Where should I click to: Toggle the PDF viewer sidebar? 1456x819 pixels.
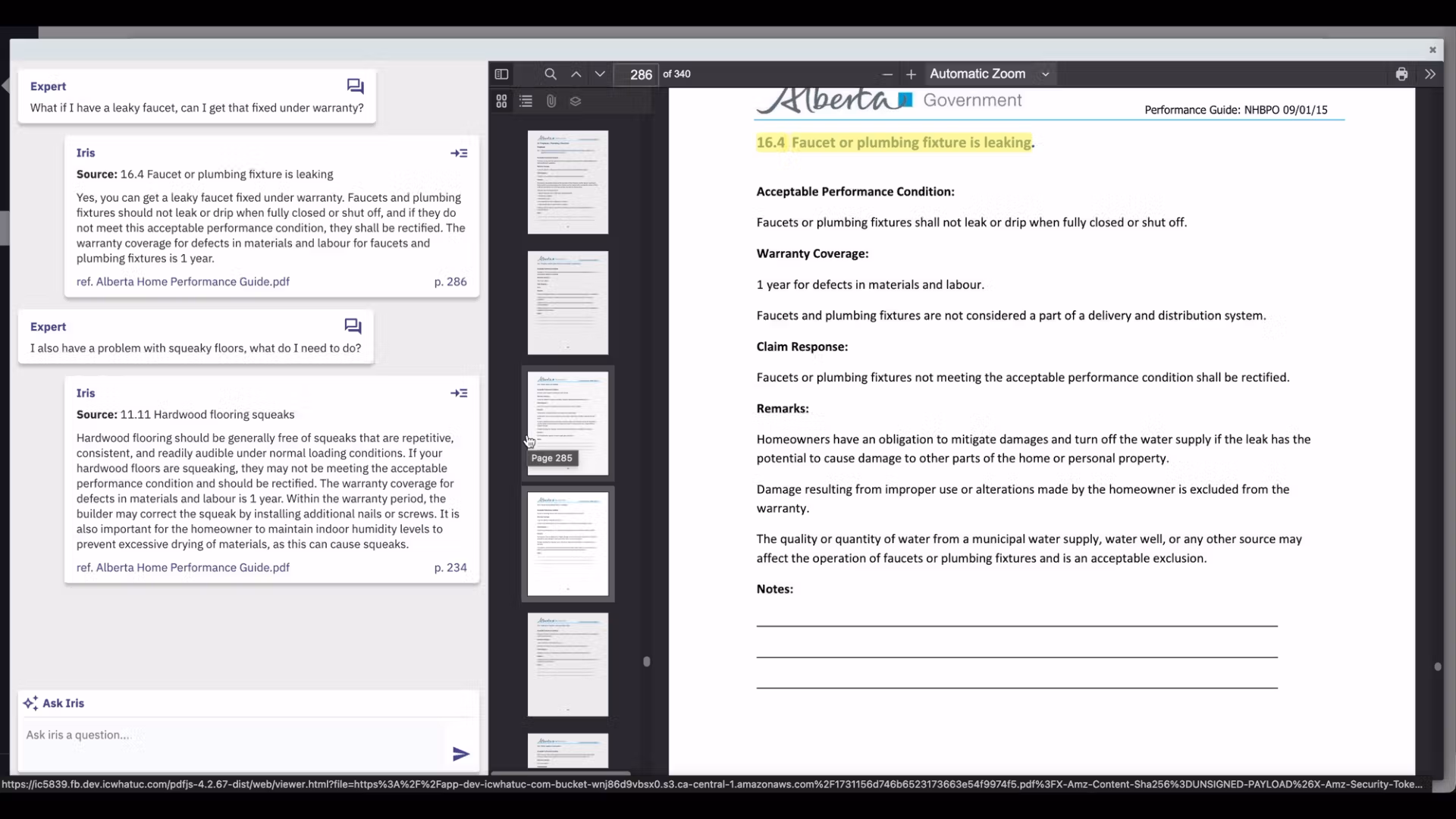click(501, 74)
